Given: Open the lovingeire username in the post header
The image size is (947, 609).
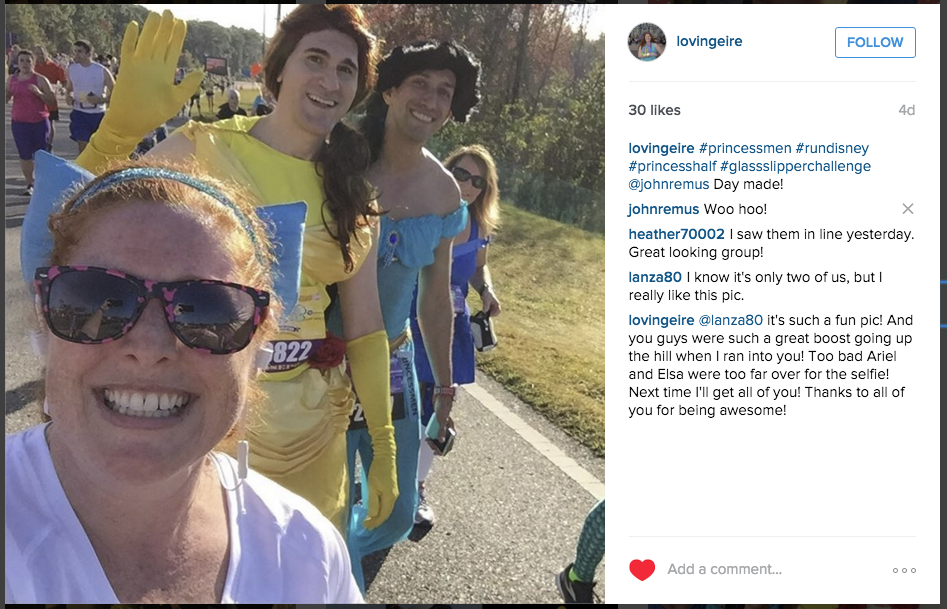Looking at the screenshot, I should [x=709, y=41].
